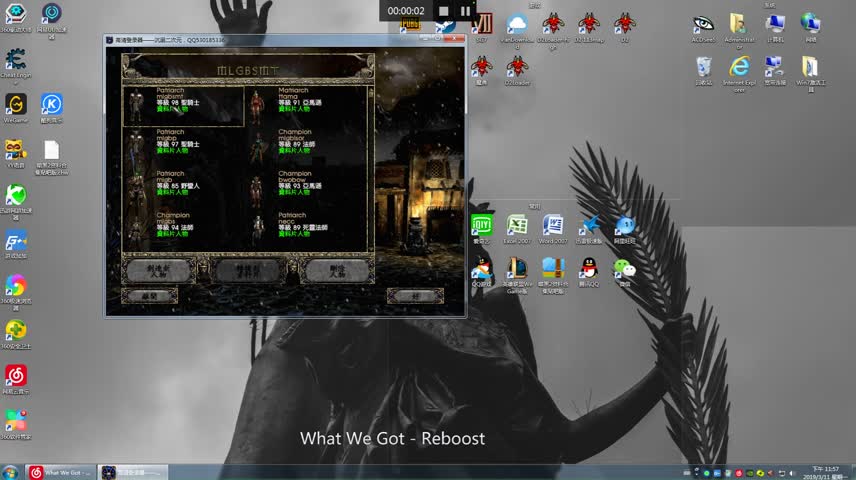Image resolution: width=856 pixels, height=480 pixels.
Task: Open the blue G+ game plus icon
Action: click(15, 244)
